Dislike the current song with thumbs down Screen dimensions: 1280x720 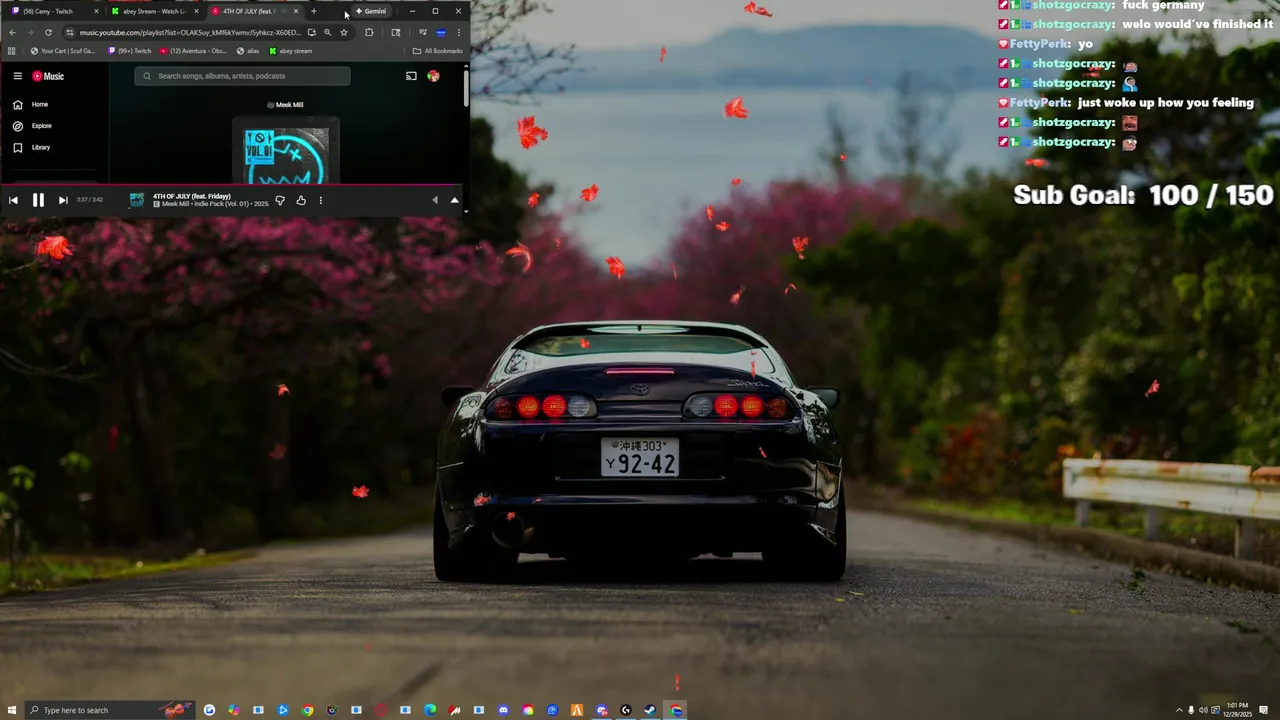(280, 200)
